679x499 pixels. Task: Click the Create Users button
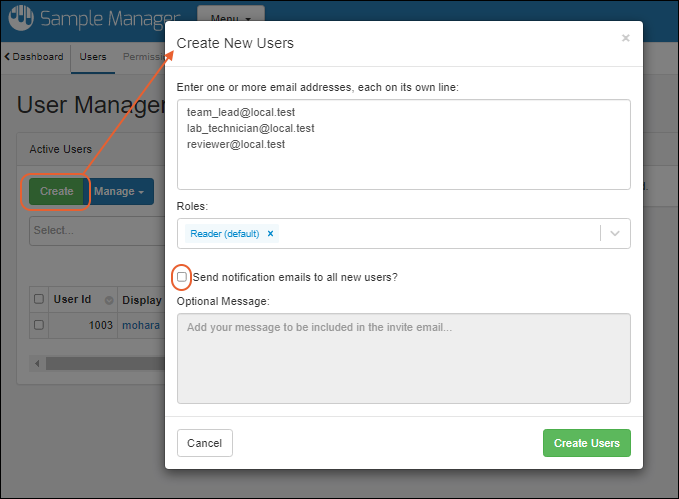[586, 443]
